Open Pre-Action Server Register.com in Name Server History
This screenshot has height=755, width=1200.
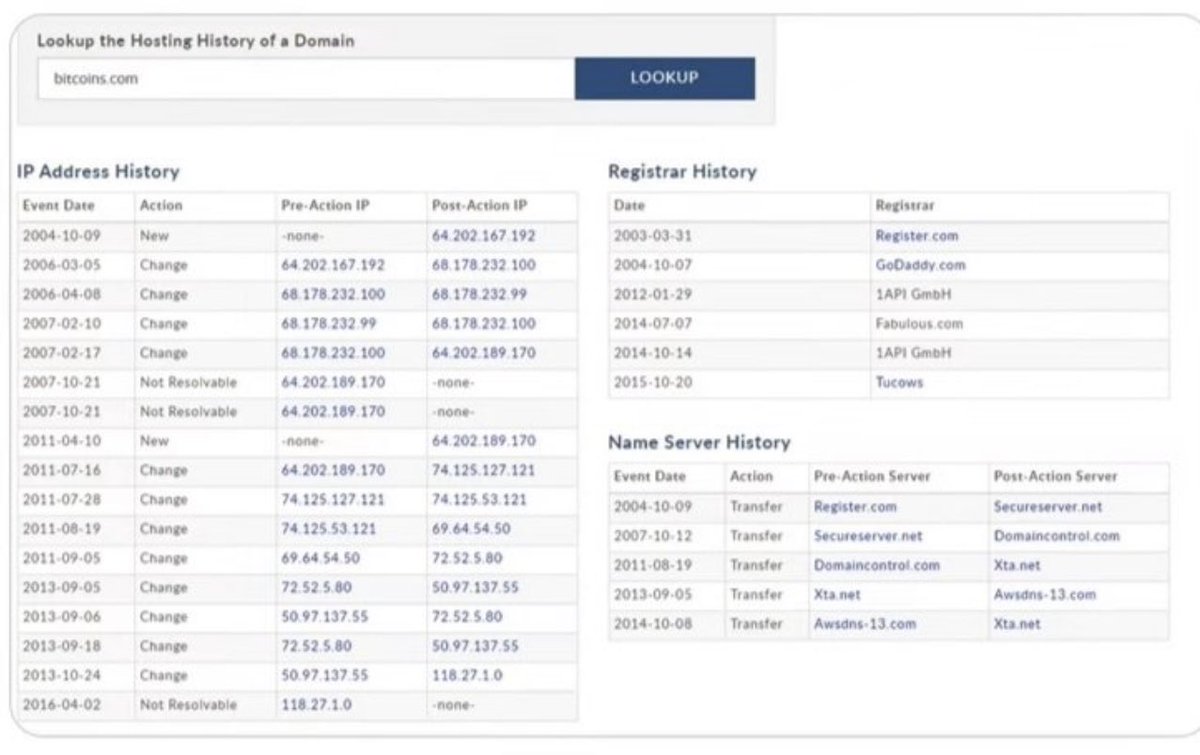855,507
